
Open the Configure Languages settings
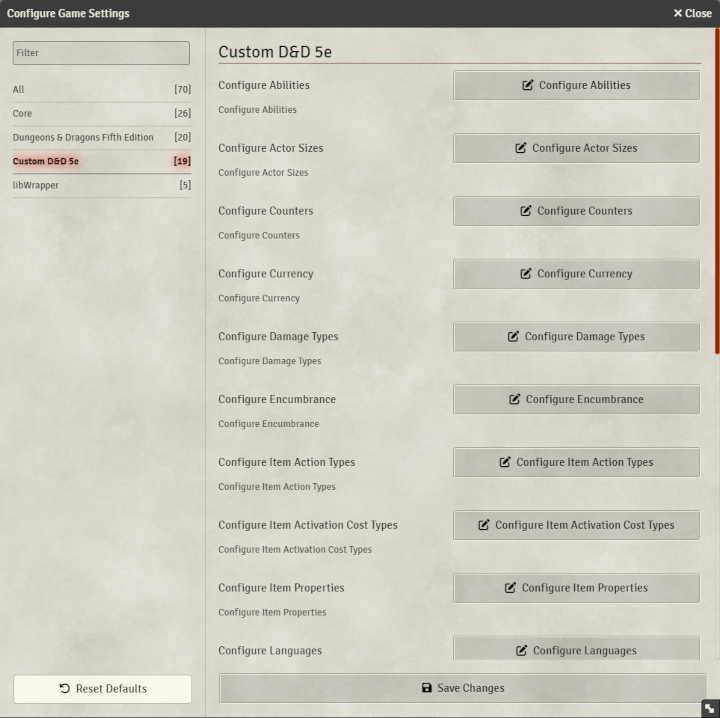[576, 648]
